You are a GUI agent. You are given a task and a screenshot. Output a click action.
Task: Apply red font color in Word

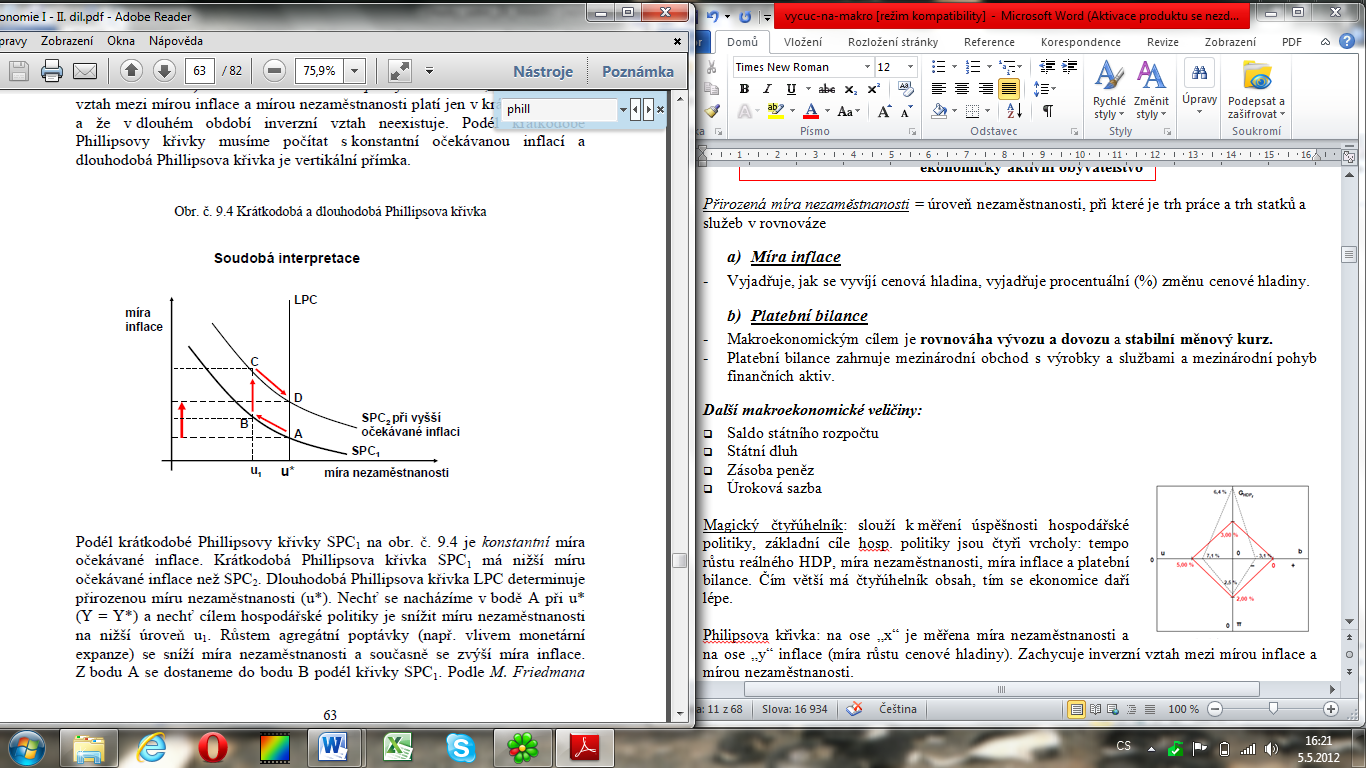click(811, 111)
